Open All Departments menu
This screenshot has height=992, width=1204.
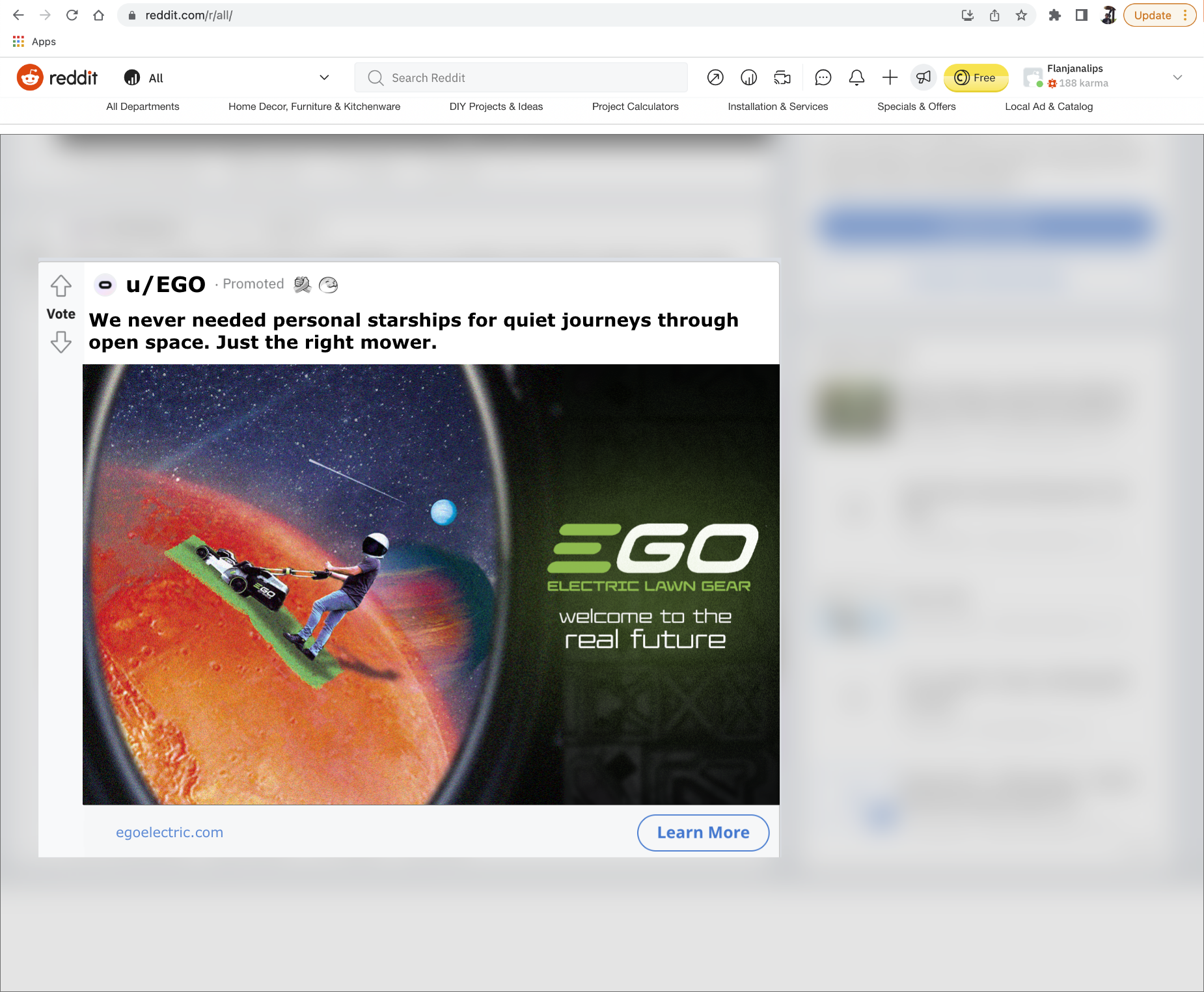pyautogui.click(x=143, y=107)
